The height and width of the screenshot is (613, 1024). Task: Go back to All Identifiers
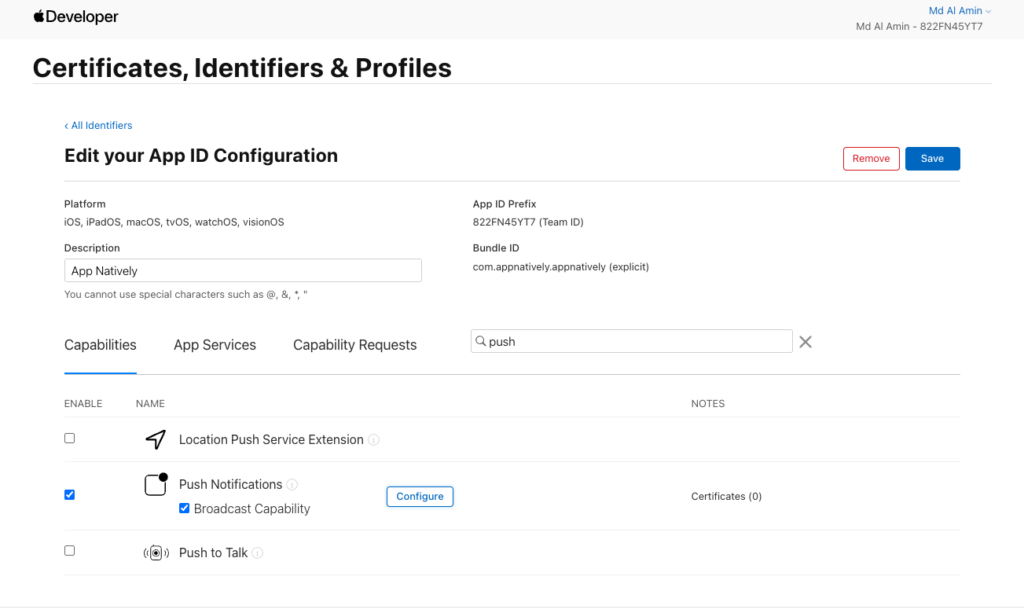[x=98, y=125]
